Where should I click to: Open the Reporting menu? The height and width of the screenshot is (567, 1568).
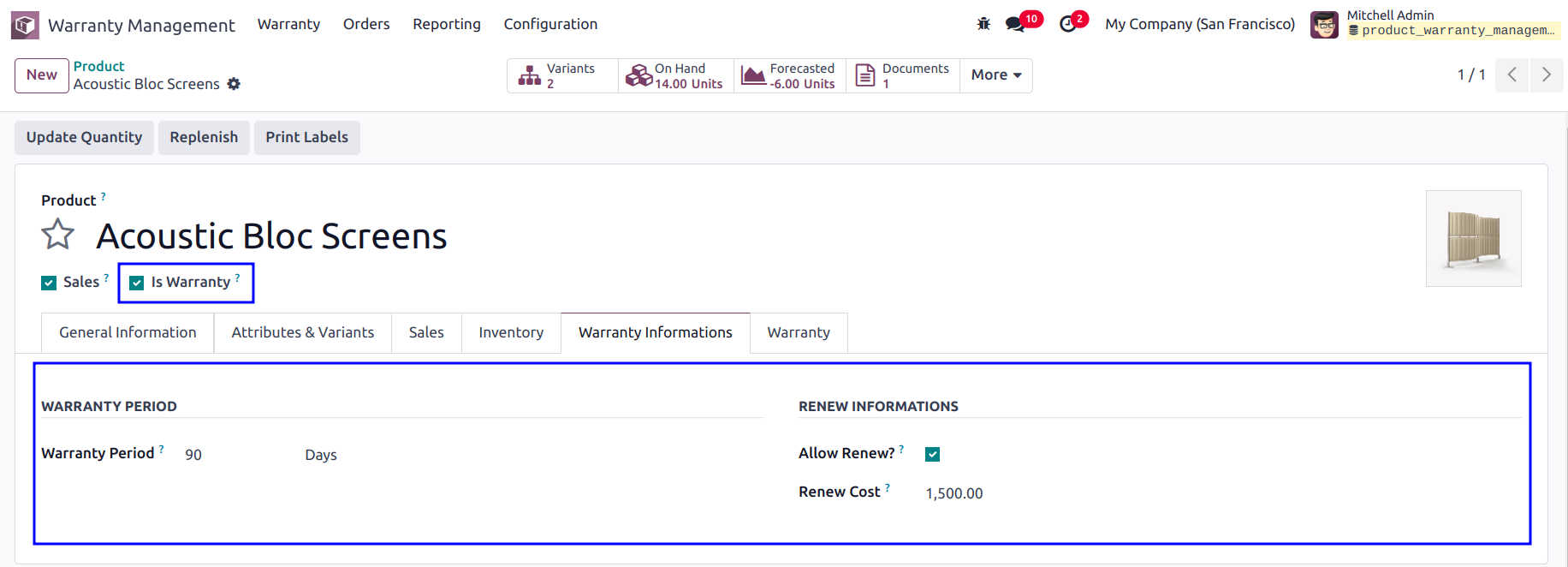coord(447,24)
